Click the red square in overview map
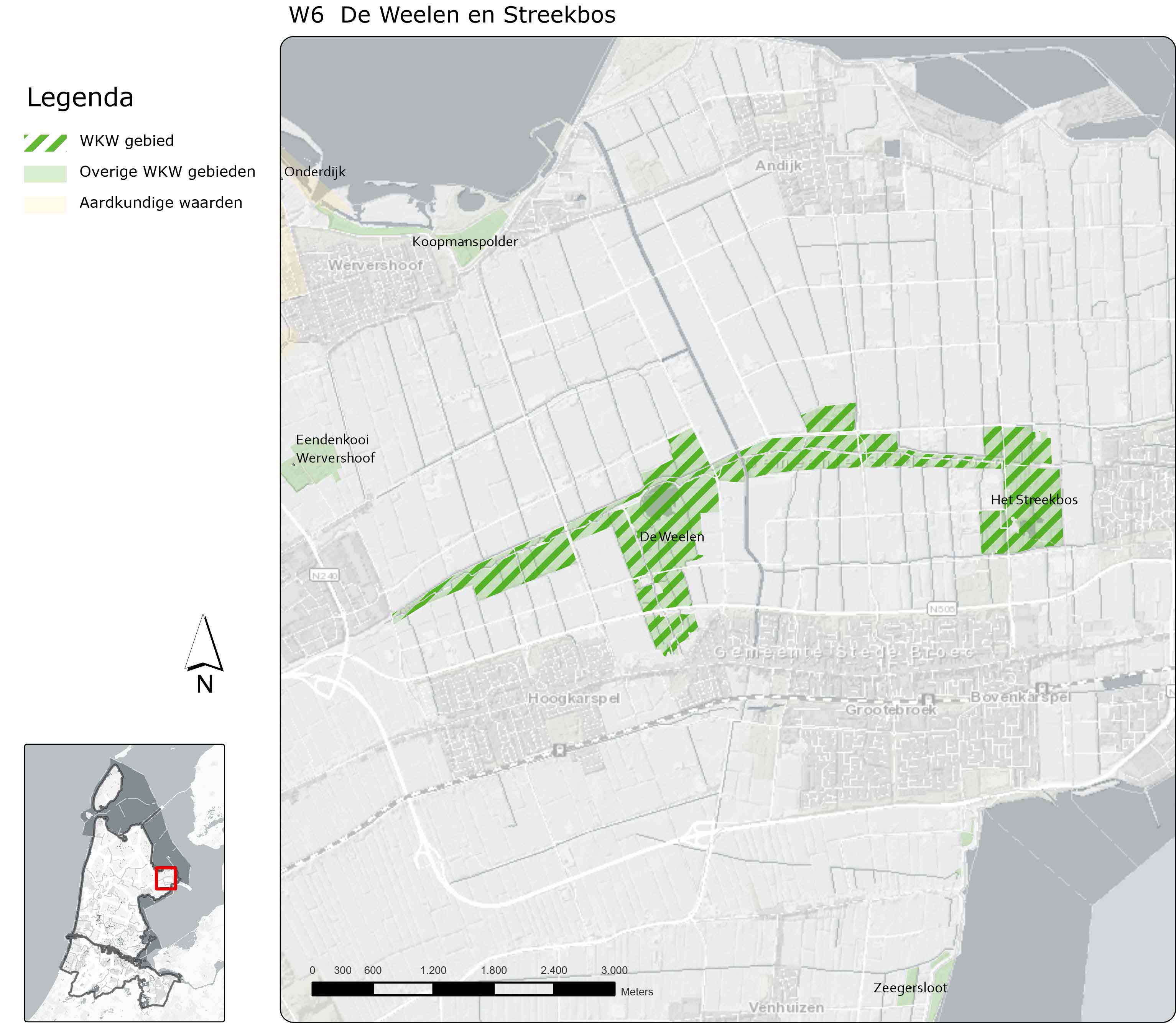Screen dimensions: 1176x1023 (166, 878)
